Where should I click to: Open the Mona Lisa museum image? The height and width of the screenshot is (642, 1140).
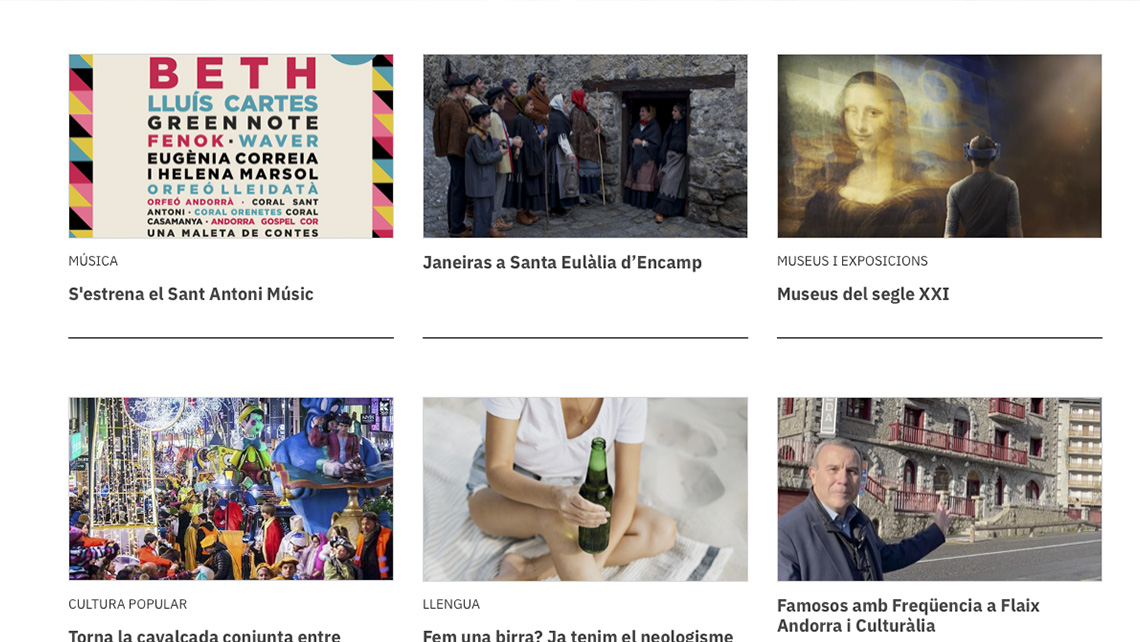click(x=939, y=146)
